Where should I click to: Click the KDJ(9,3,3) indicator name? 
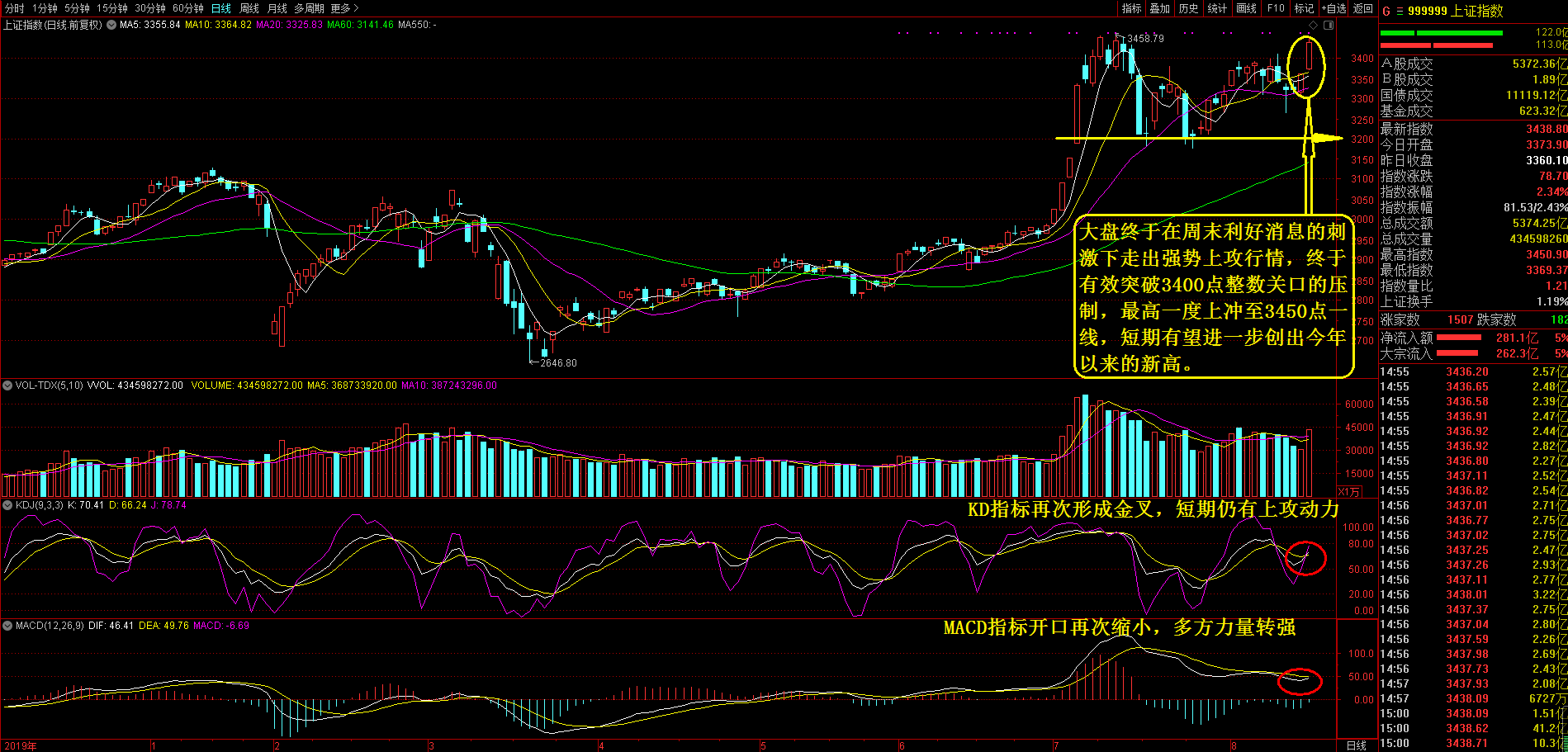click(39, 505)
